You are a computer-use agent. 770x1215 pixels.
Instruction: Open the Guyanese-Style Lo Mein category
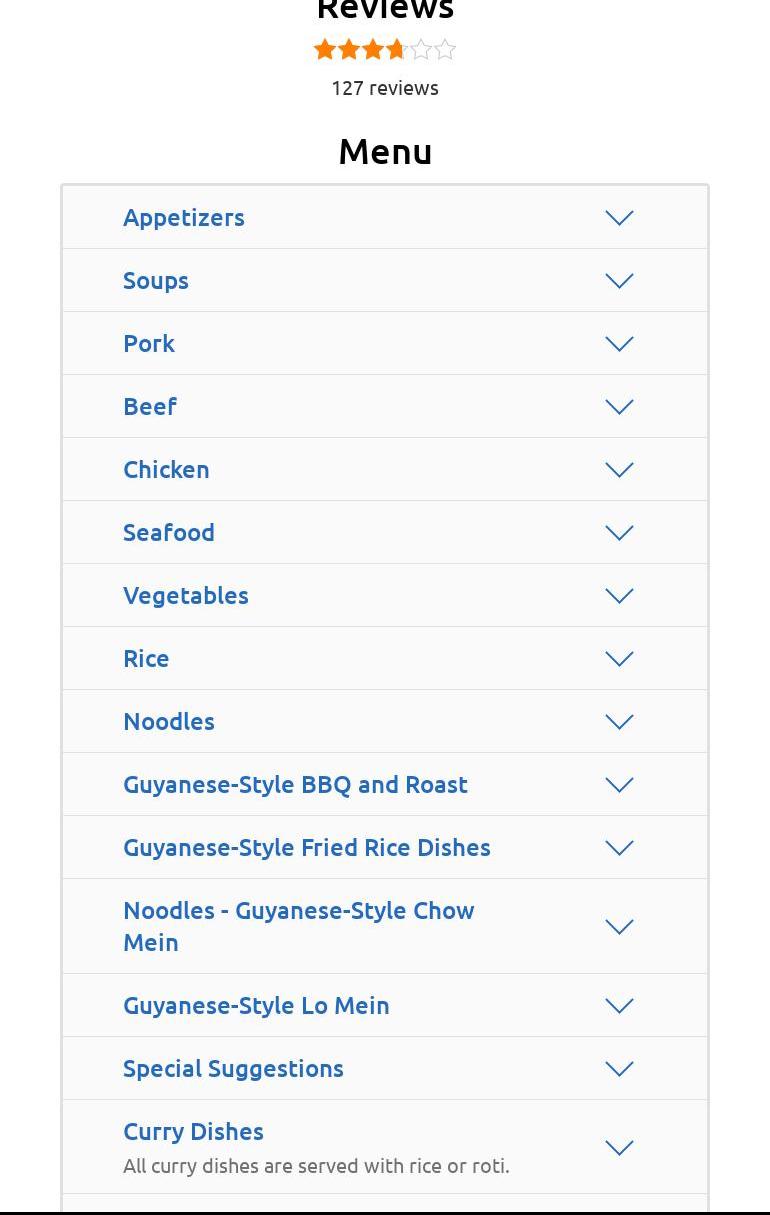coord(256,1005)
